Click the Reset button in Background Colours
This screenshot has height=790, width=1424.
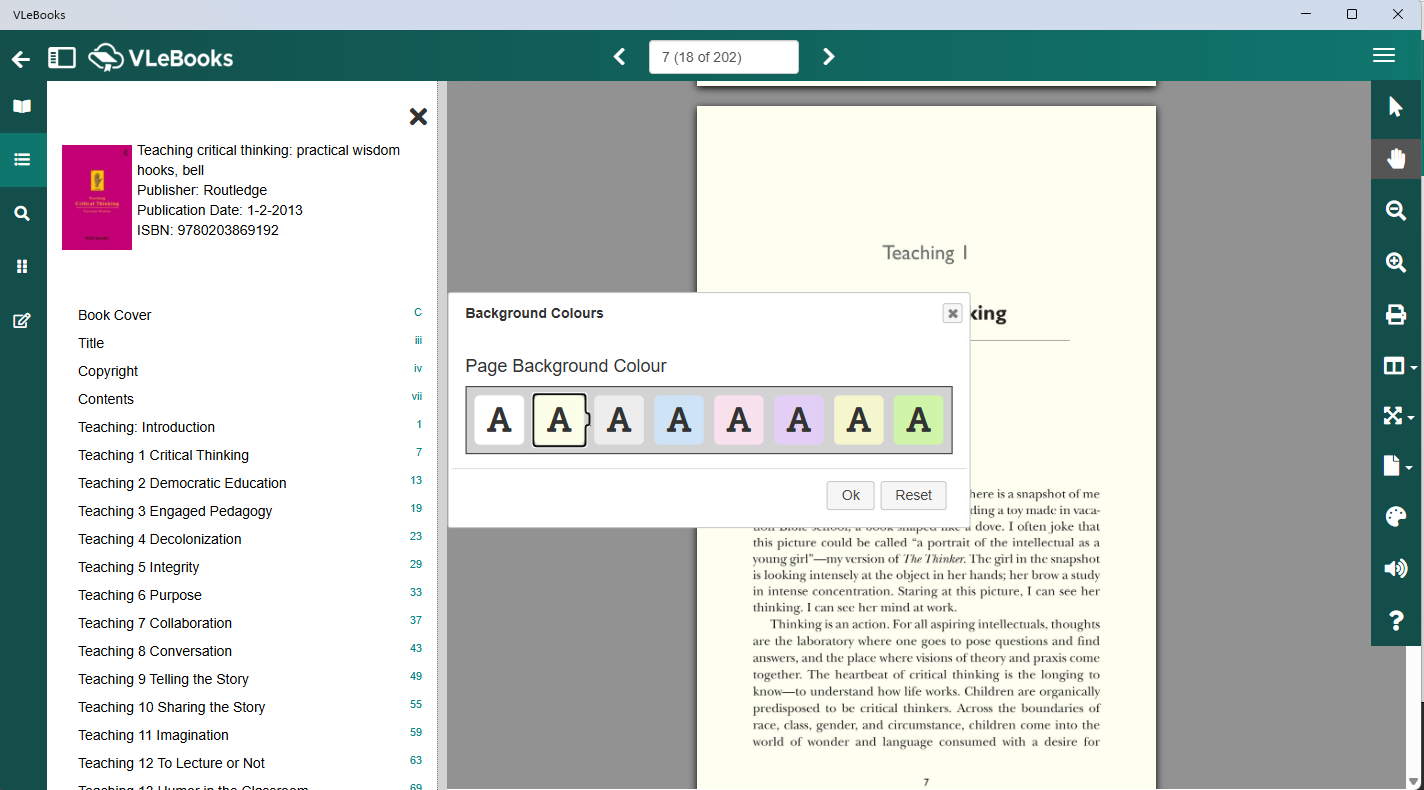(x=912, y=495)
